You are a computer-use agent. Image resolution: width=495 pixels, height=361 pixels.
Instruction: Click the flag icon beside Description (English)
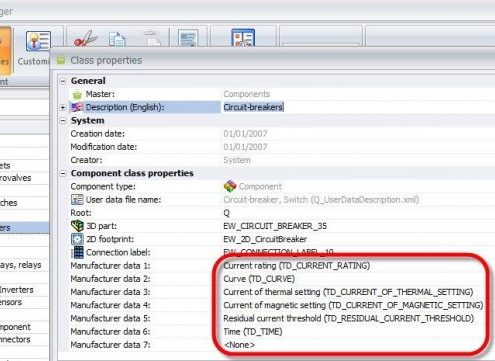pyautogui.click(x=77, y=107)
